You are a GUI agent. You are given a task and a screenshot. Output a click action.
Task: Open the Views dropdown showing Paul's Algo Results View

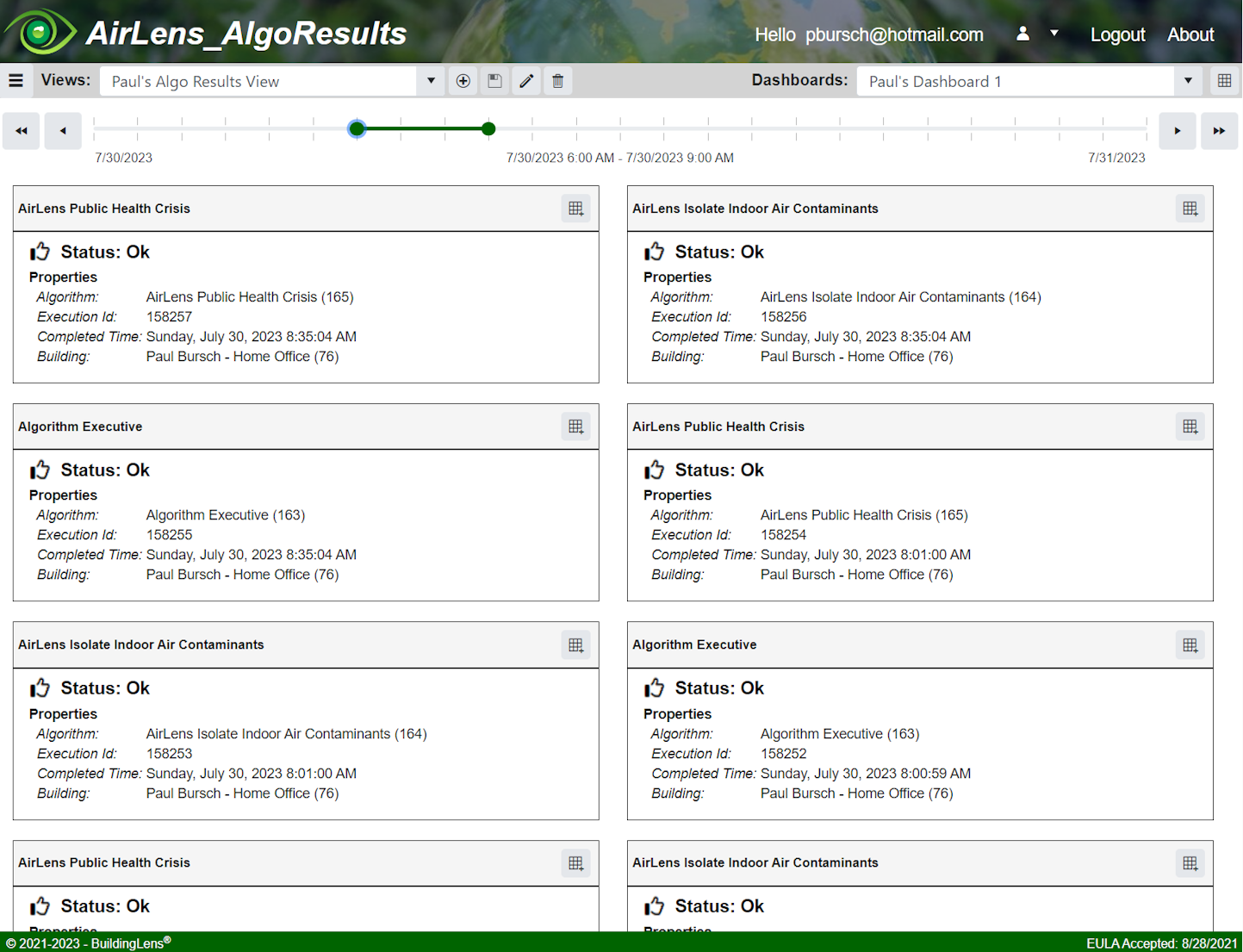[x=271, y=81]
